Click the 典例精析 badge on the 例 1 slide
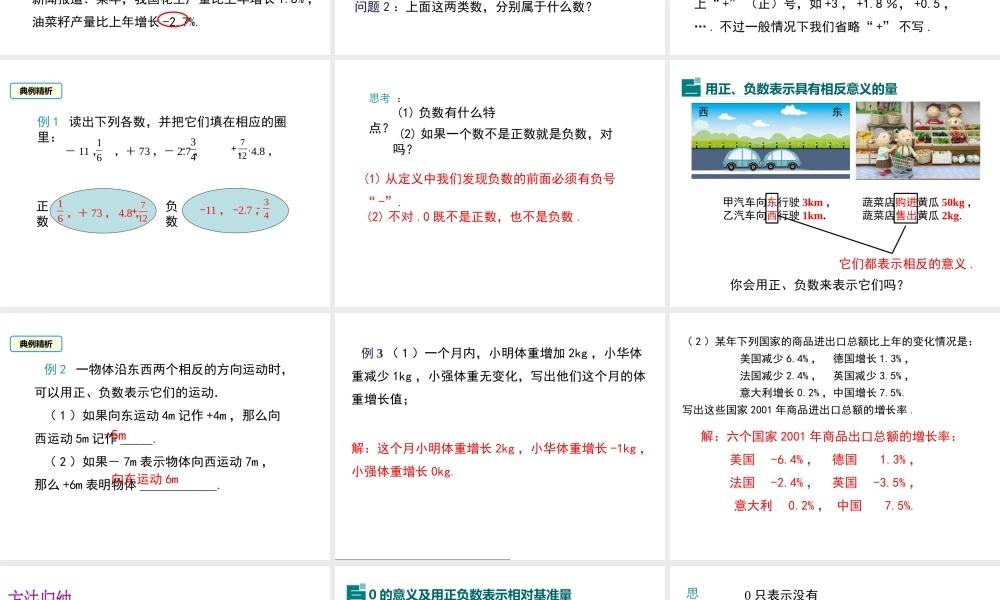The image size is (1000, 600). click(x=36, y=91)
